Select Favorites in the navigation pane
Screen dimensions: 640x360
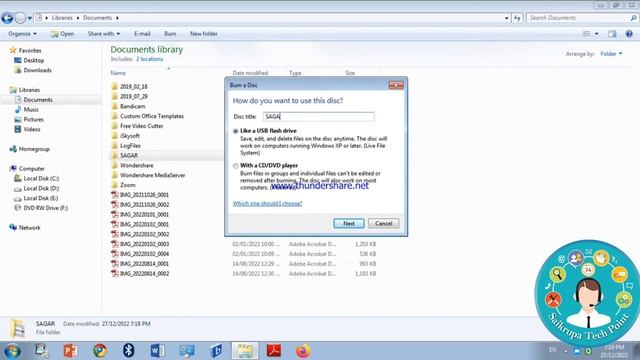[30, 51]
